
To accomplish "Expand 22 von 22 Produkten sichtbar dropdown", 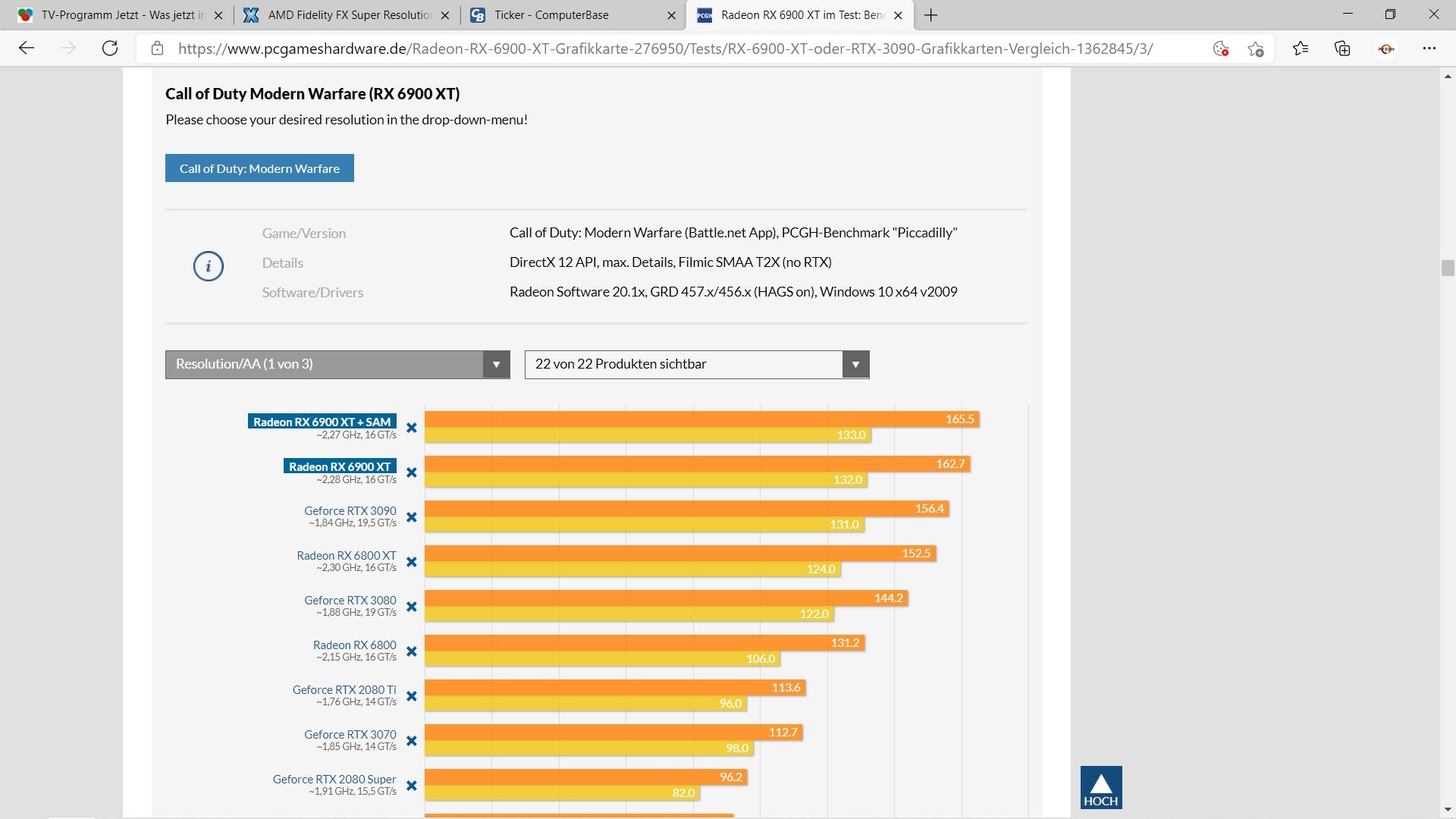I will pos(696,365).
